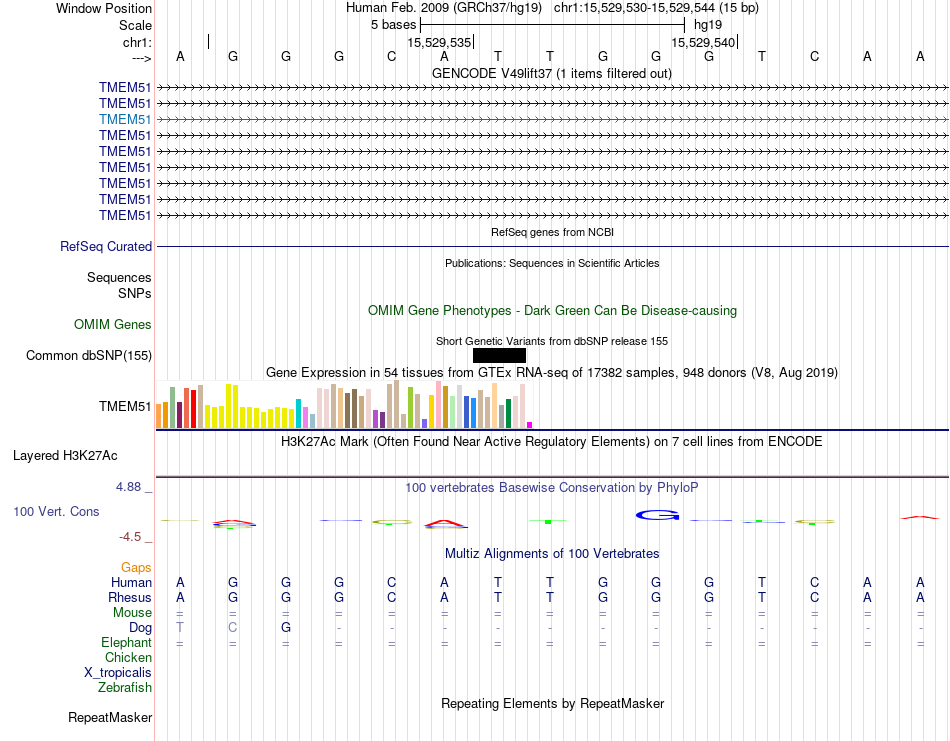This screenshot has width=950, height=741.
Task: Click Multiz Alignments of 100 Vertebrates title
Action: click(x=552, y=553)
